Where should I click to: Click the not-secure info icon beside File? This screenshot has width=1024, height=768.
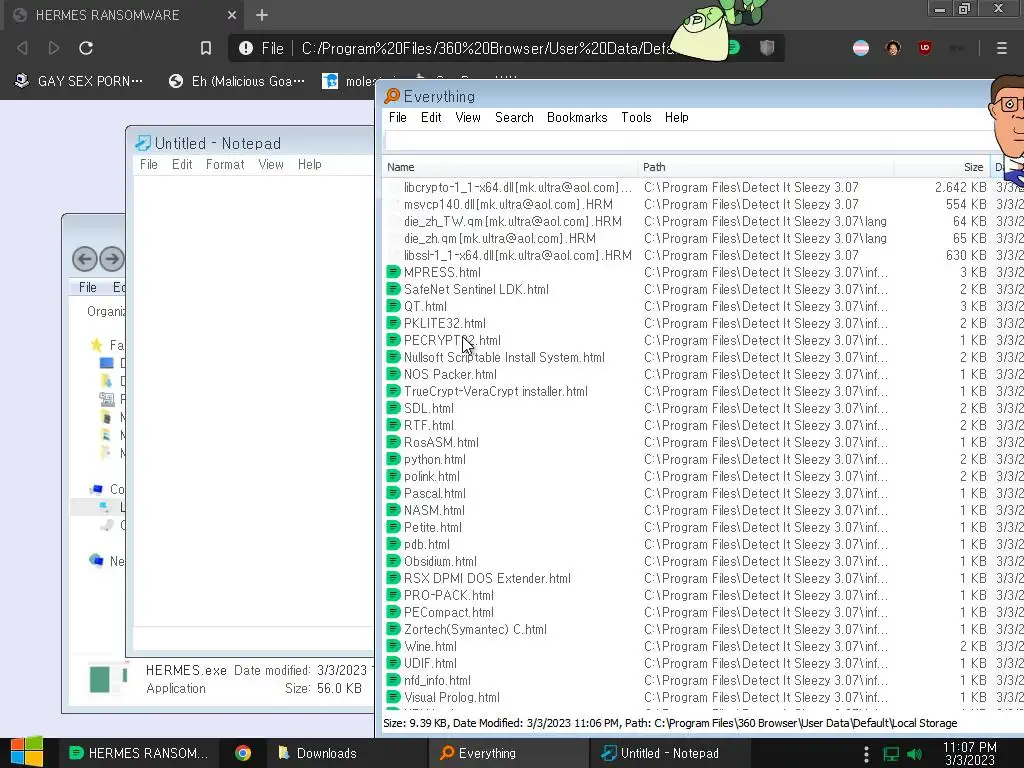click(x=246, y=48)
